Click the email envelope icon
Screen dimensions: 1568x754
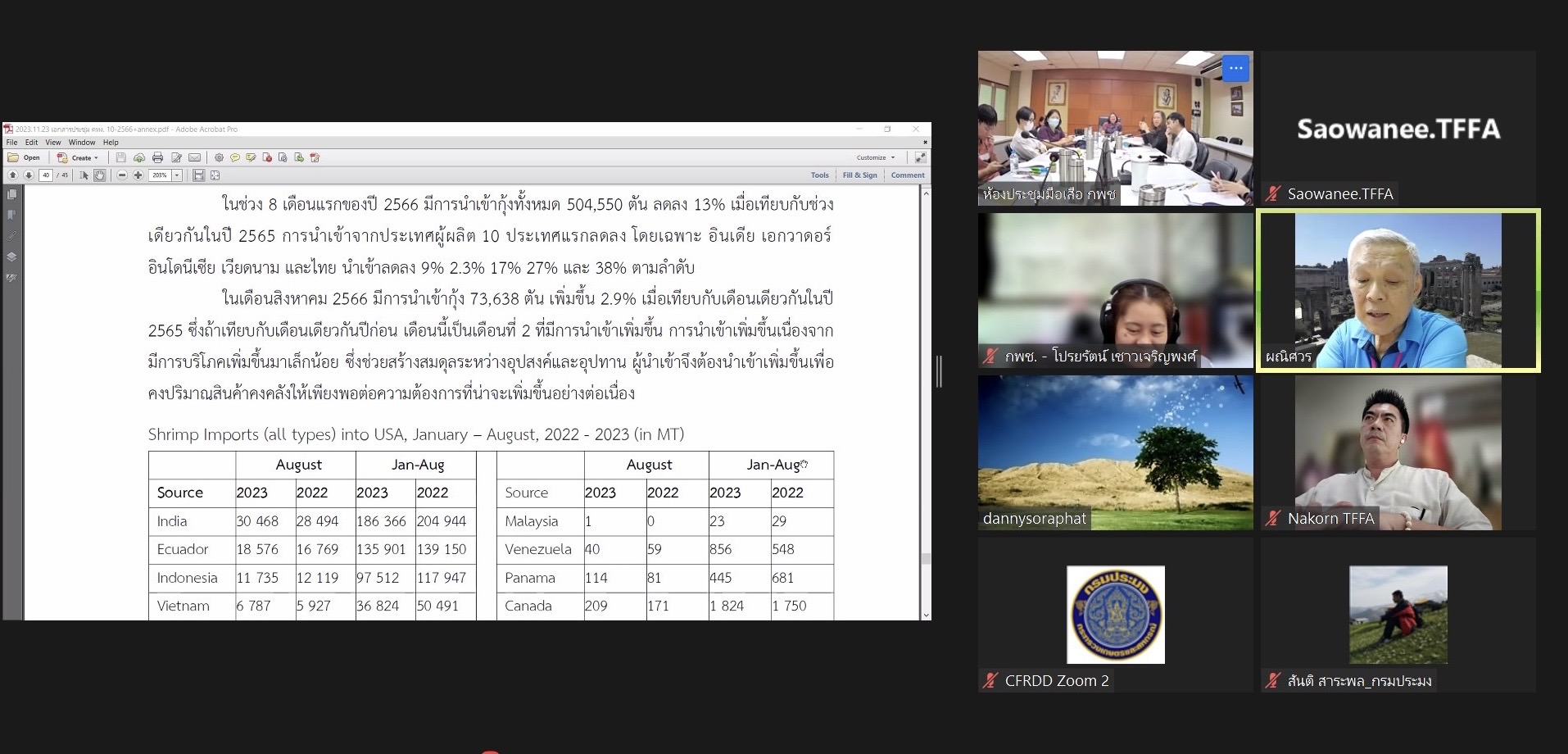click(x=194, y=157)
